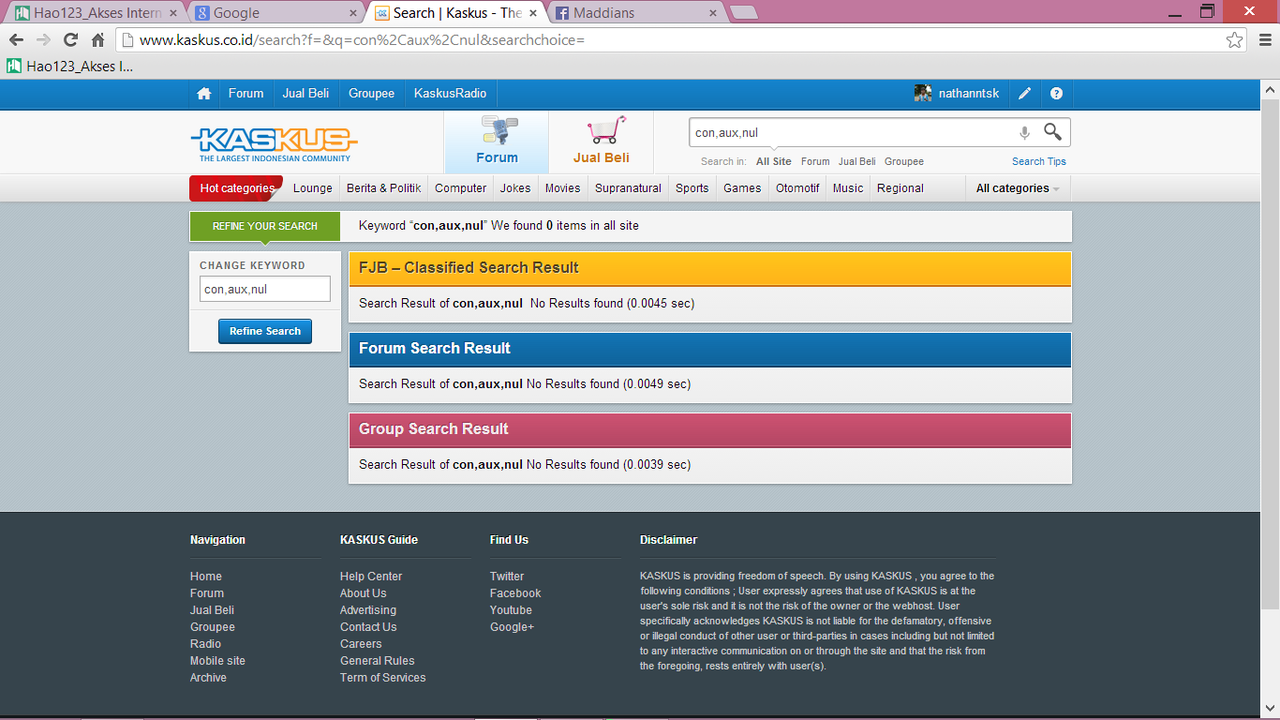Click the pencil create-post icon
This screenshot has width=1280, height=720.
(x=1024, y=93)
